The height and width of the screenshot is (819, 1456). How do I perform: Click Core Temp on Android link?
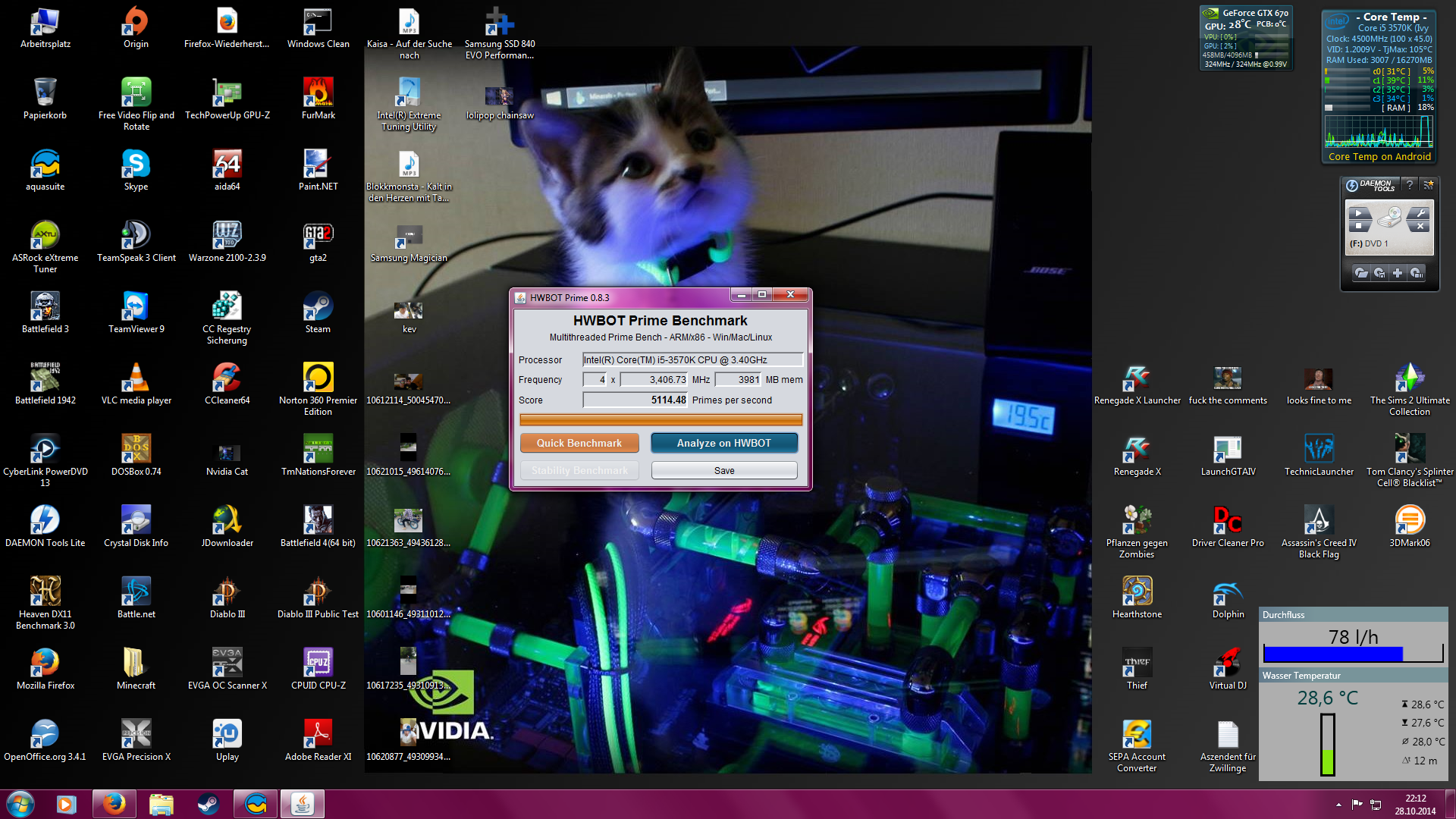1379,156
